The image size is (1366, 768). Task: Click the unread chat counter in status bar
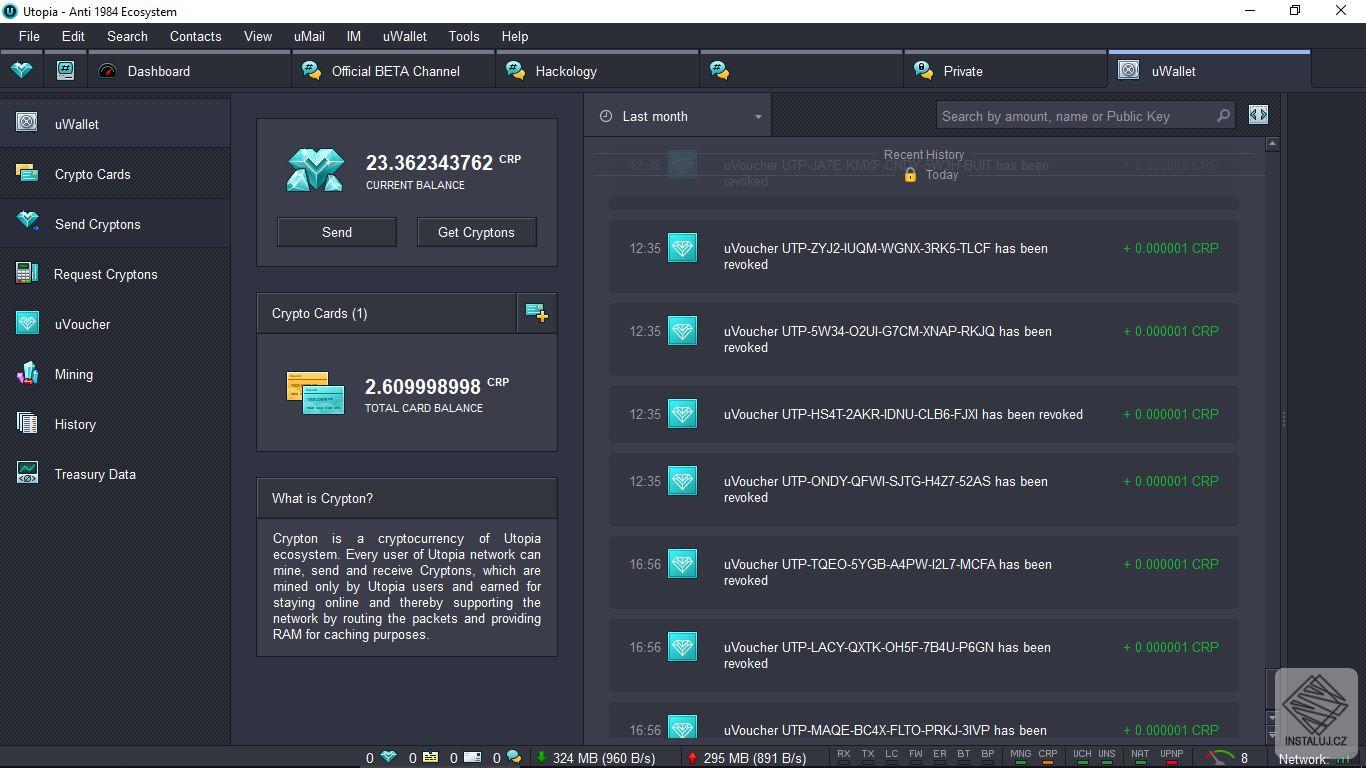point(505,758)
